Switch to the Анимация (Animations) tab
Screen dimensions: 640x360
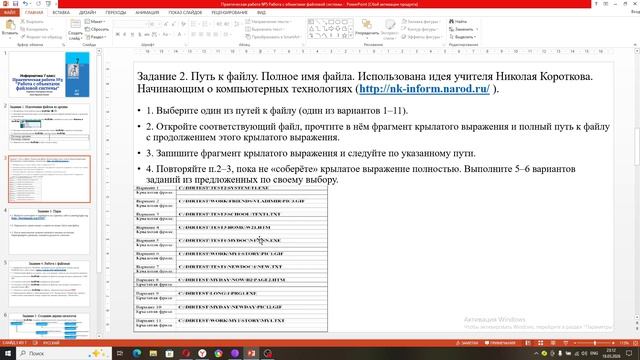(x=147, y=12)
